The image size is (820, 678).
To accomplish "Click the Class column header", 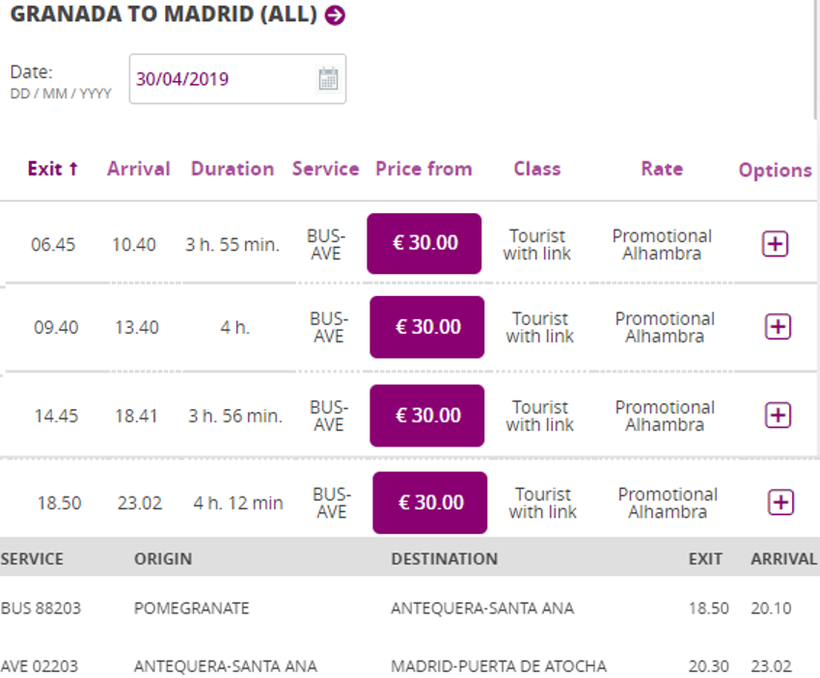I will 537,169.
